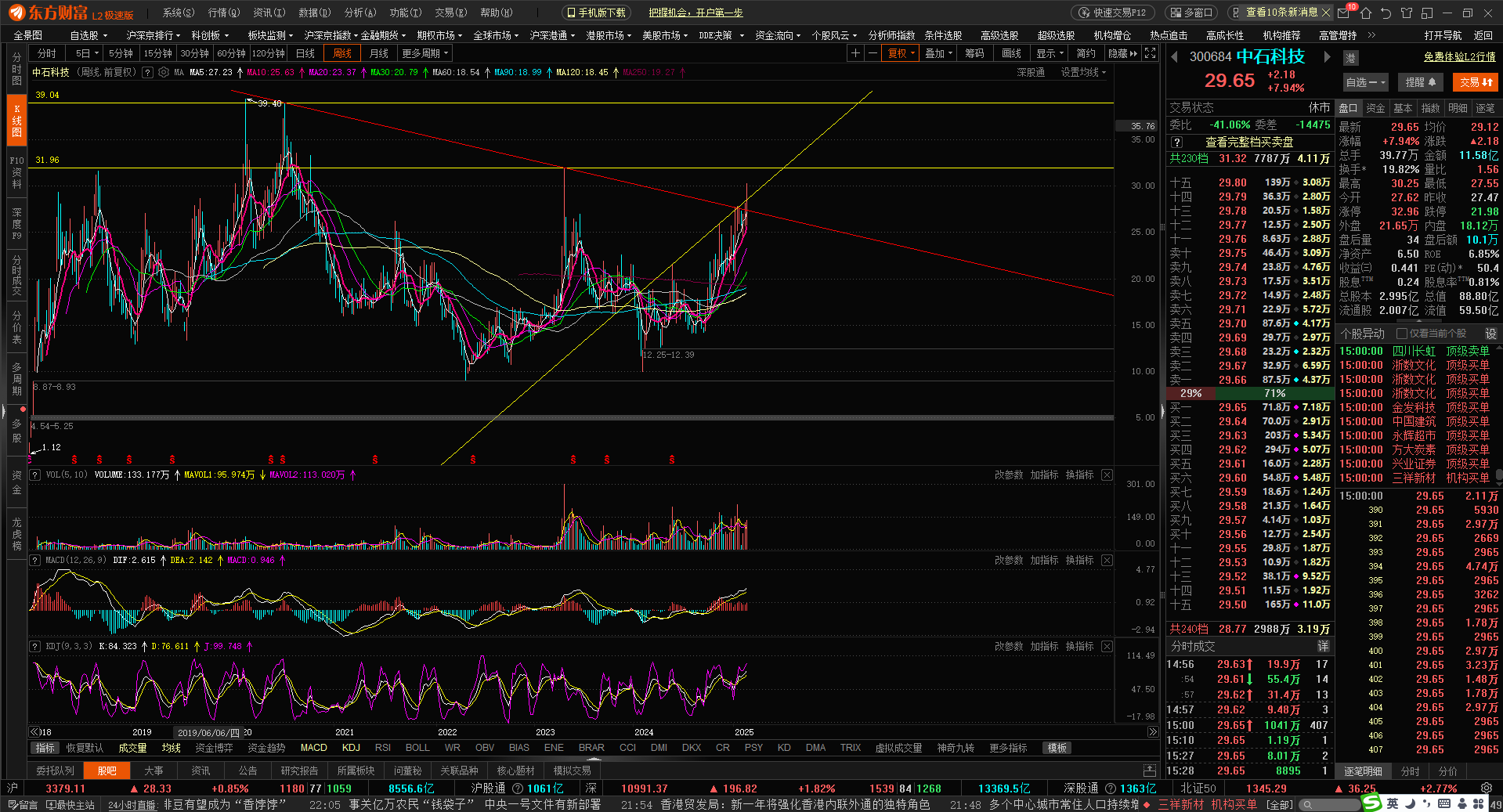Go to next stock arrow beside 中石科技

click(x=1327, y=56)
